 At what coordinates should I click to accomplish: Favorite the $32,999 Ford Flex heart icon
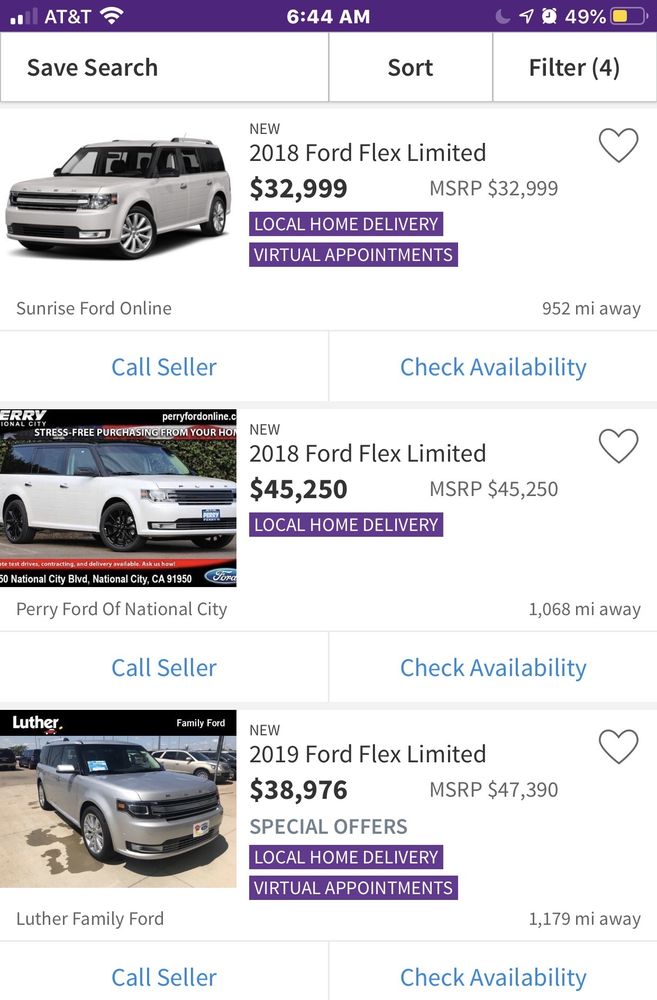(618, 146)
